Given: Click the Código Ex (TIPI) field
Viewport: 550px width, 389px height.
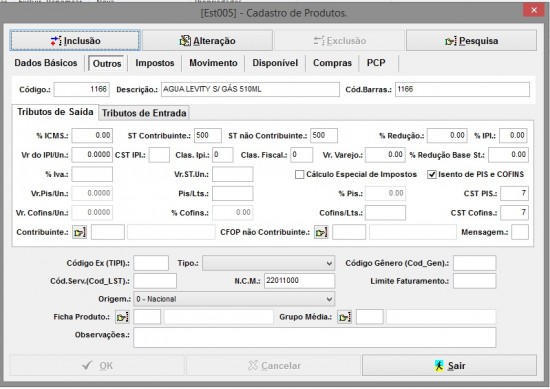Looking at the screenshot, I should click(x=151, y=263).
